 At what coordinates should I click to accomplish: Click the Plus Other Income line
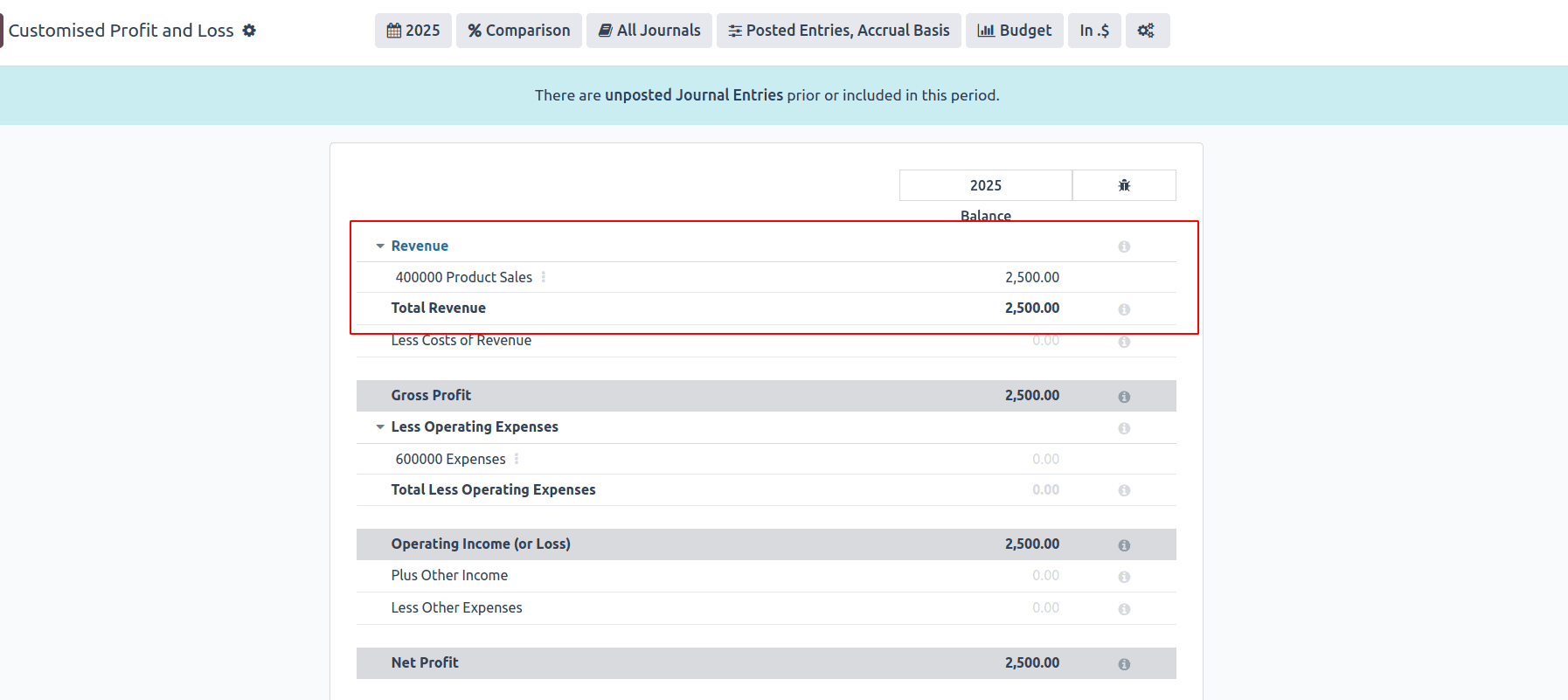click(449, 575)
